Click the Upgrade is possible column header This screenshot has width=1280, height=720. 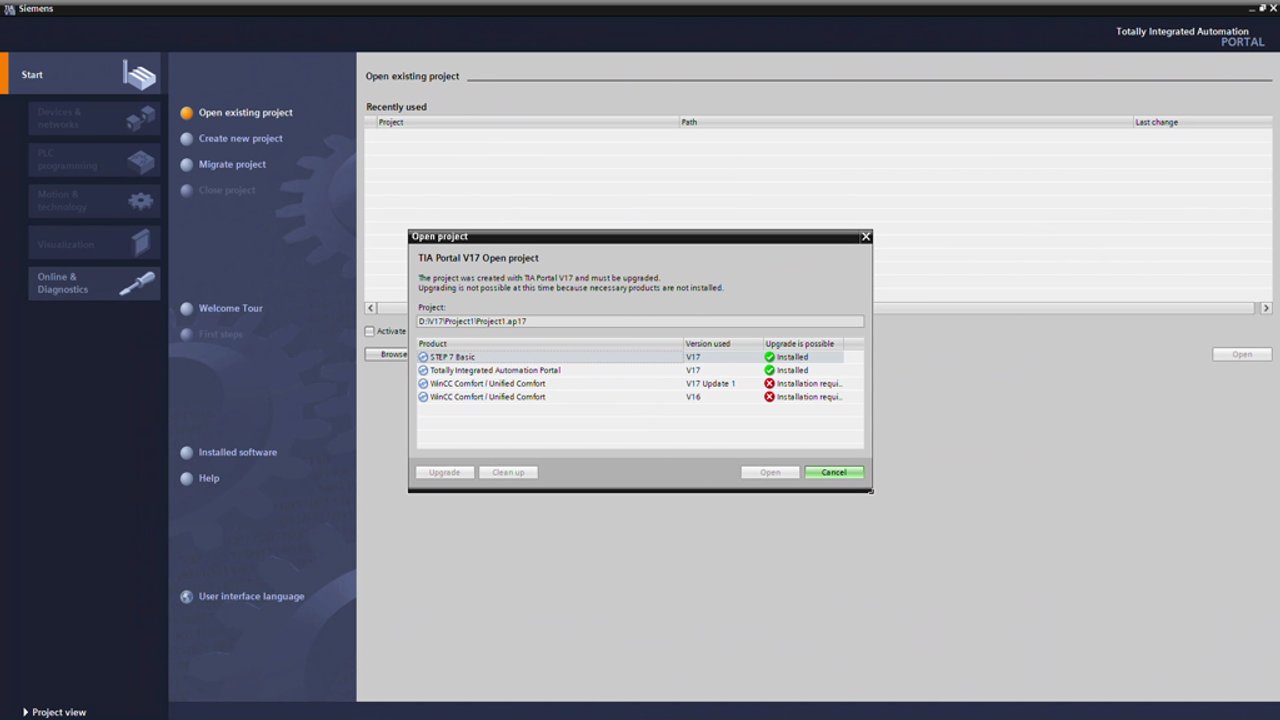803,344
